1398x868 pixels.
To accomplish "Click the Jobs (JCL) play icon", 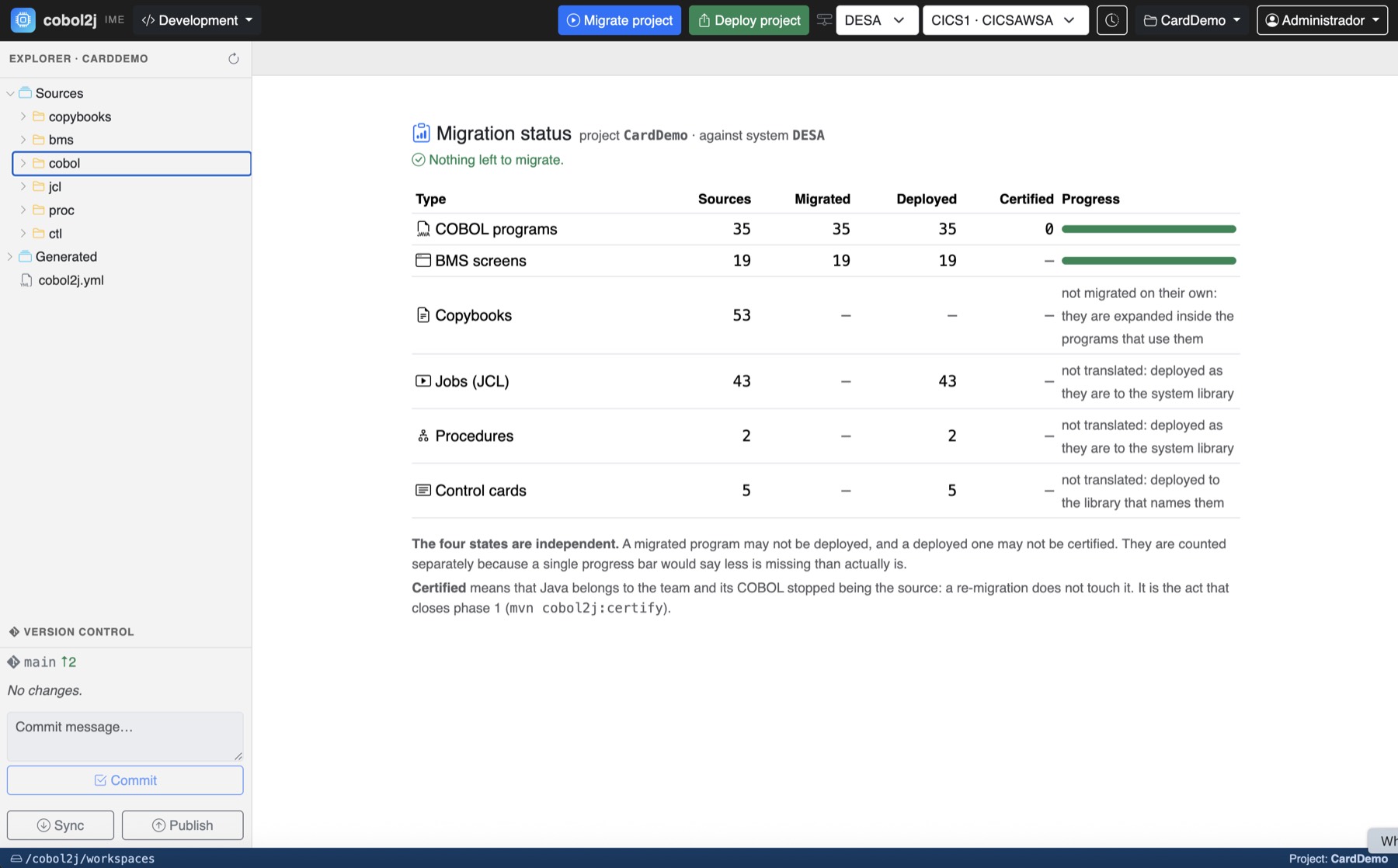I will pyautogui.click(x=423, y=381).
